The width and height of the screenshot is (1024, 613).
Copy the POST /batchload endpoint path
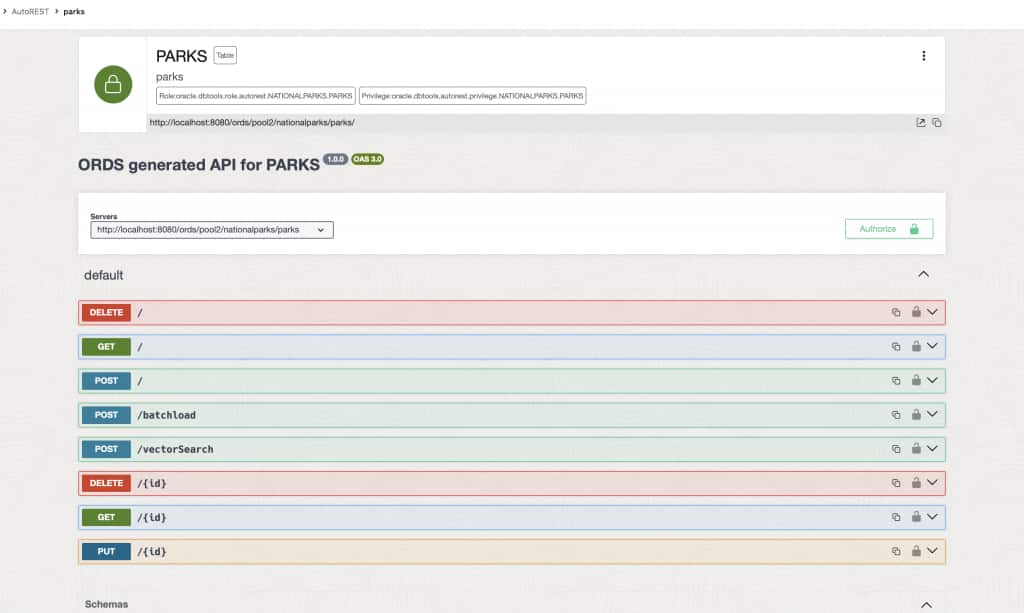898,414
